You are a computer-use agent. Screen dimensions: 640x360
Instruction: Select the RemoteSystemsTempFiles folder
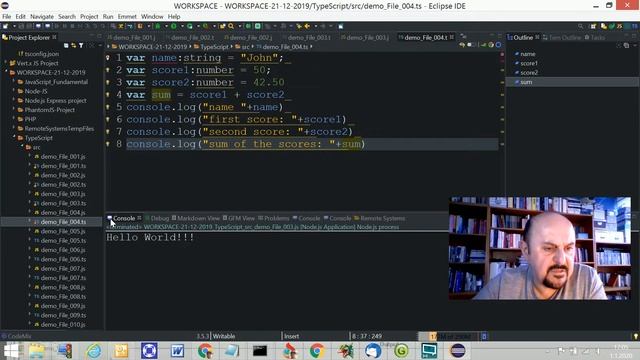pos(59,129)
